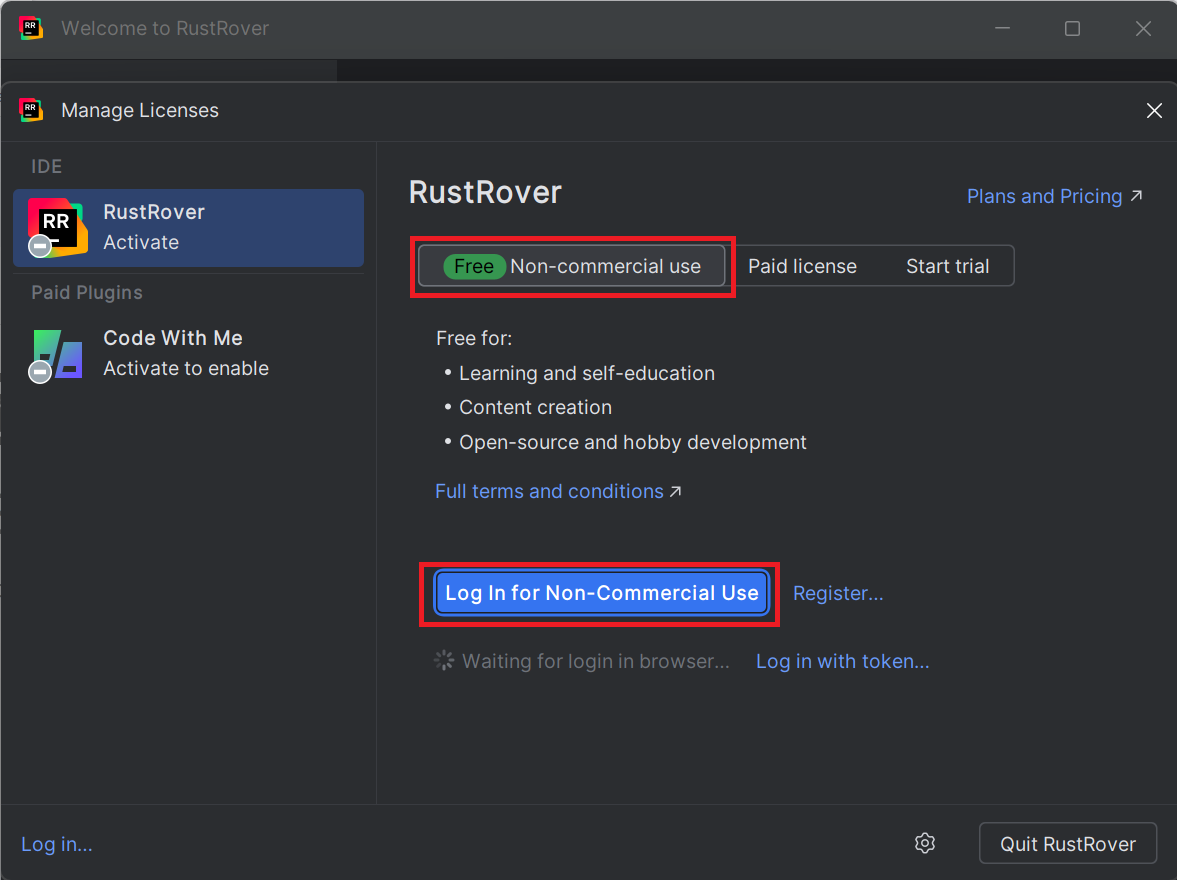1177x880 pixels.
Task: Click Log In for Non-Commercial Use button
Action: click(601, 593)
